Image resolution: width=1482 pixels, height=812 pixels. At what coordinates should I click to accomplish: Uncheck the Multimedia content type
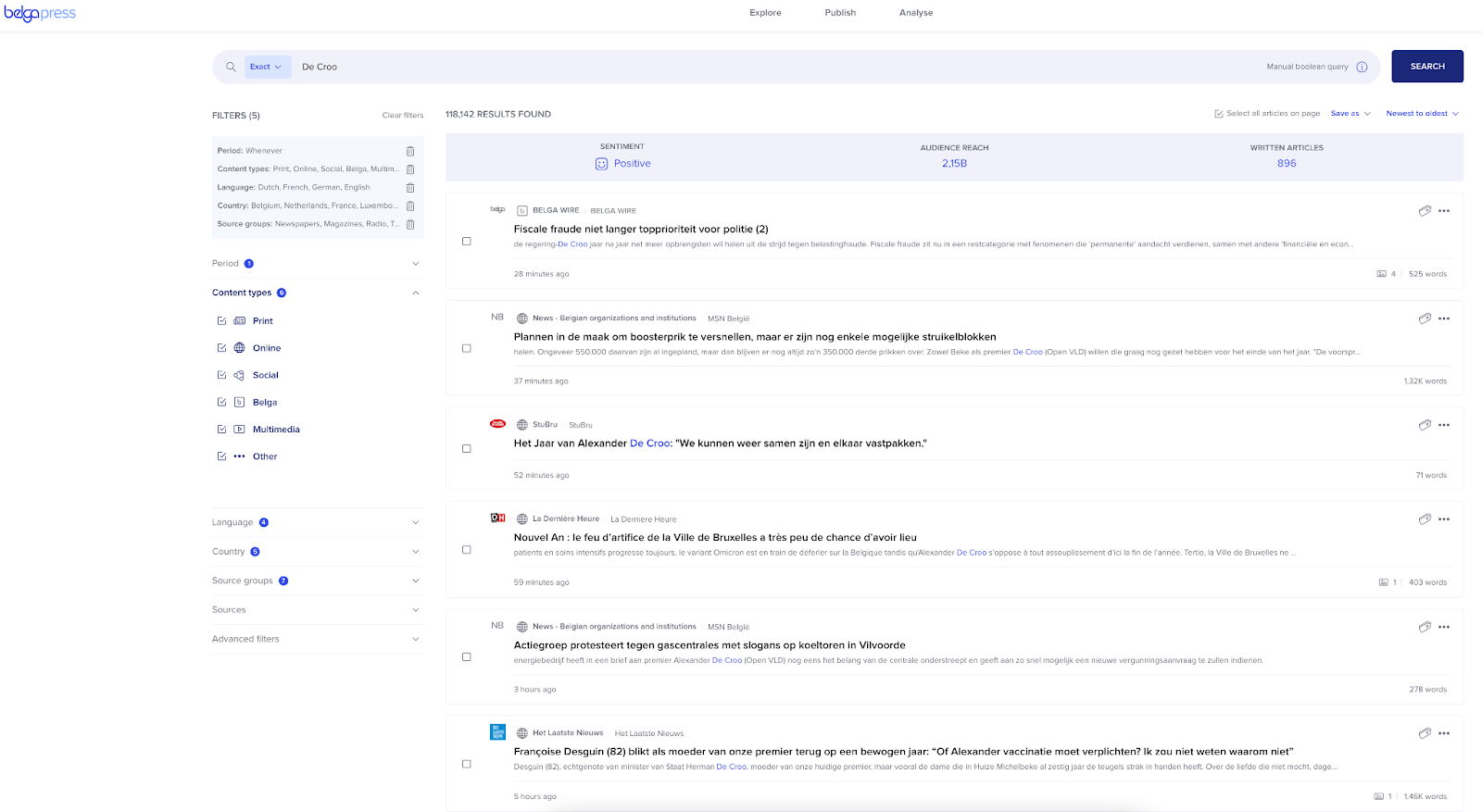click(221, 430)
